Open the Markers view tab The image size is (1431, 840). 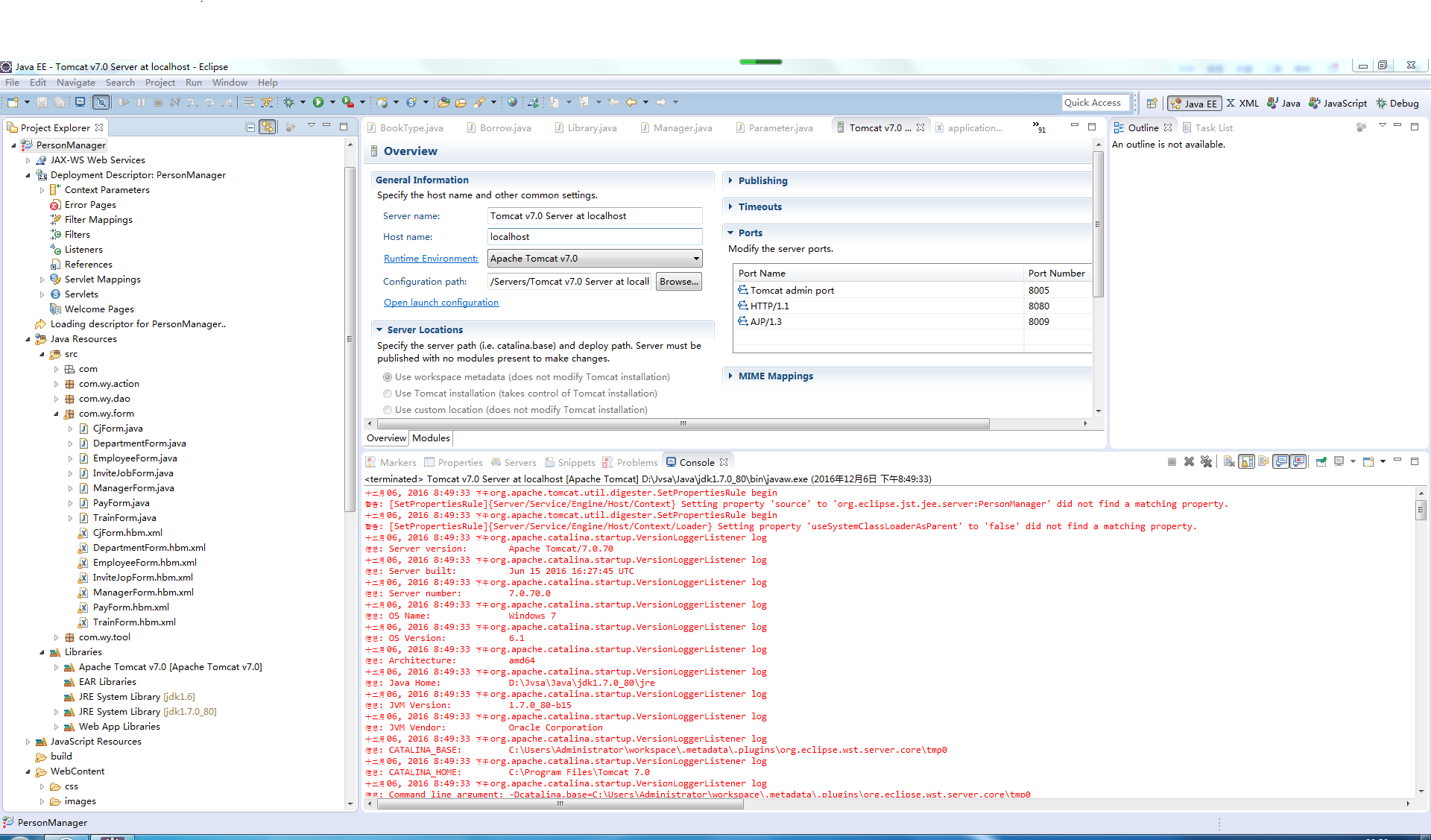[x=392, y=462]
